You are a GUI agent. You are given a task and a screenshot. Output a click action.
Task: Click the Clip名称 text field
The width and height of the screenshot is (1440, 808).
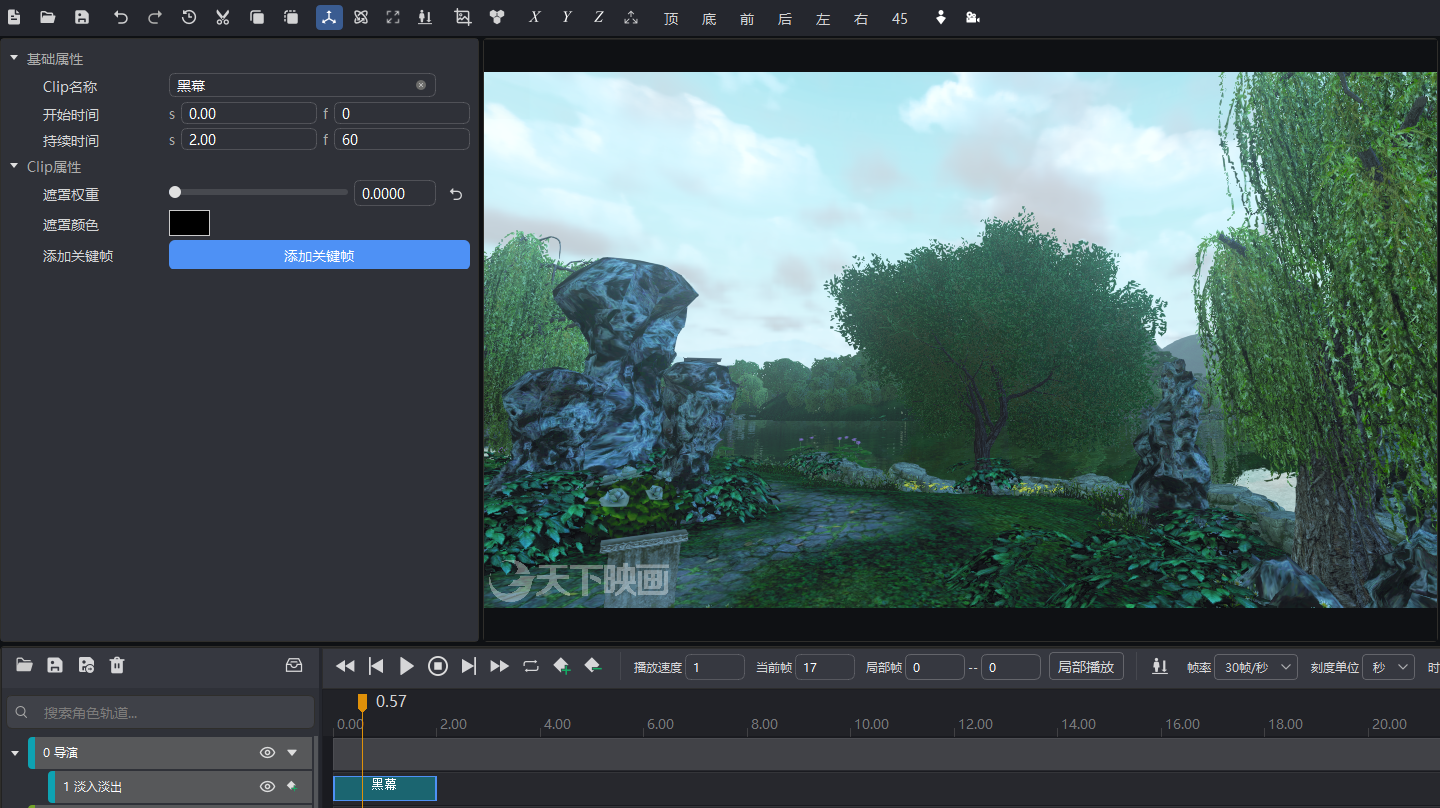[x=302, y=85]
